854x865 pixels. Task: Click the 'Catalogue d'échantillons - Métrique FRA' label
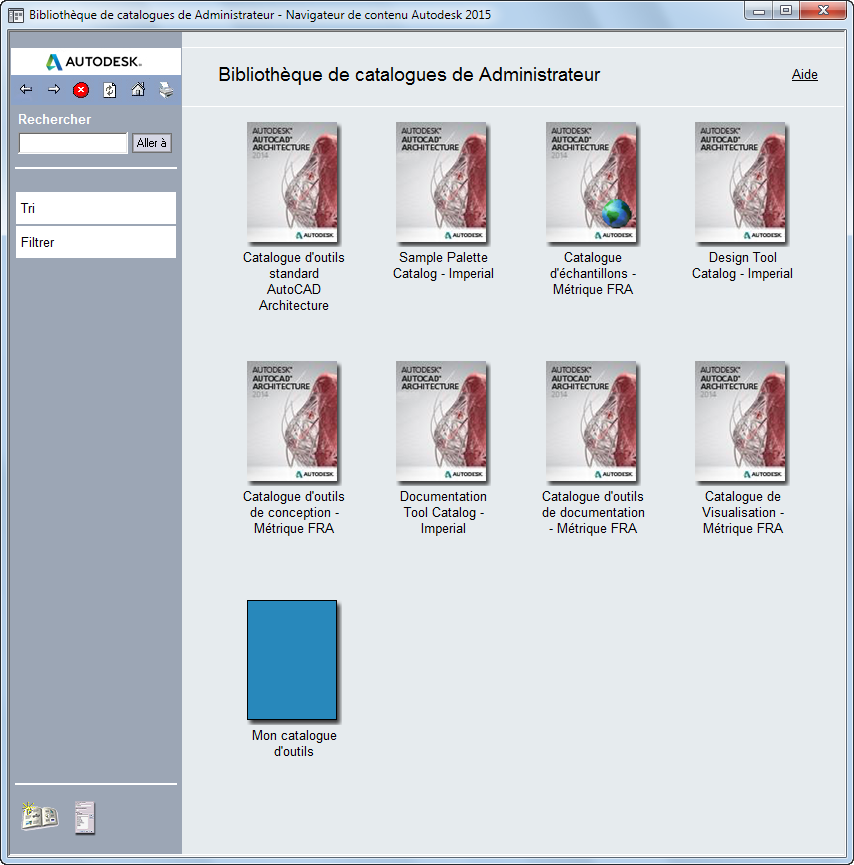click(593, 273)
